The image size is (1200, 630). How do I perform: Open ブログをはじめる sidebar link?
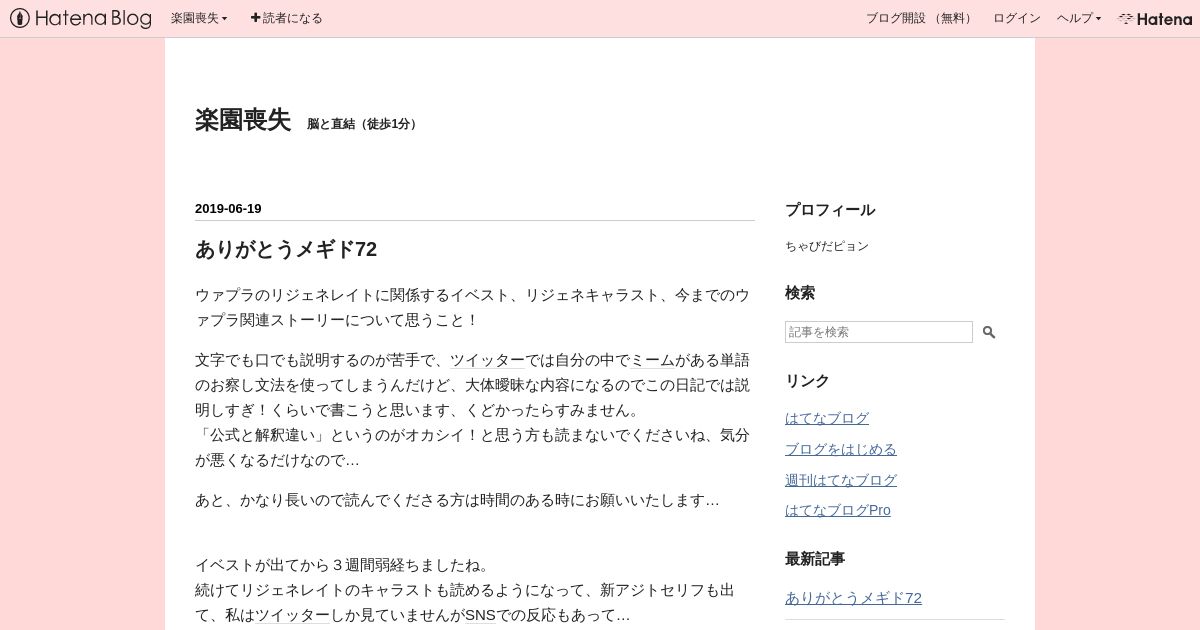[841, 449]
